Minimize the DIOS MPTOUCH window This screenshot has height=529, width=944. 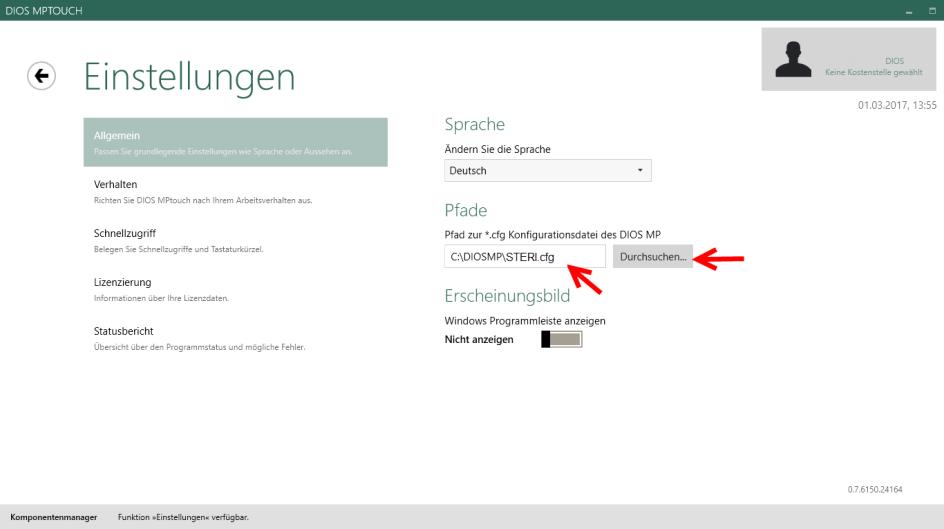pyautogui.click(x=908, y=10)
